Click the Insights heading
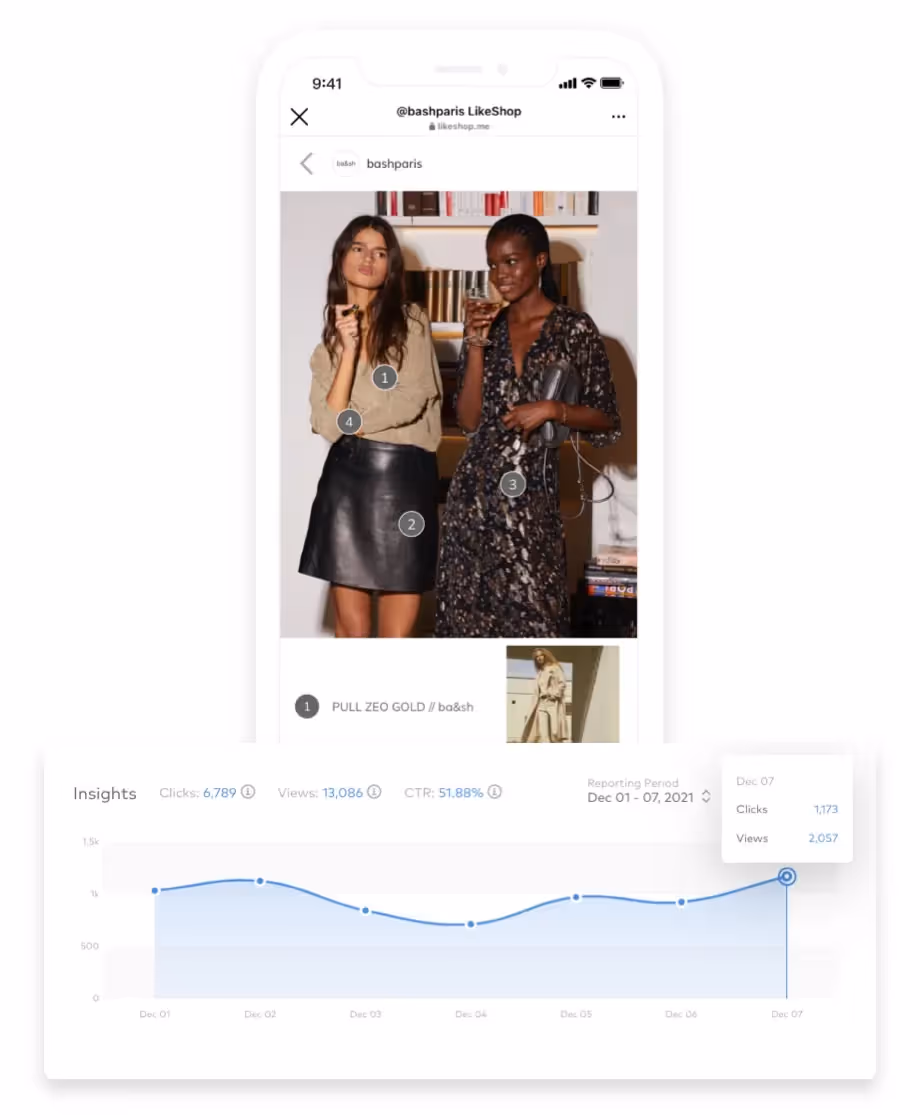Screen dimensions: 920x1120 [x=105, y=794]
